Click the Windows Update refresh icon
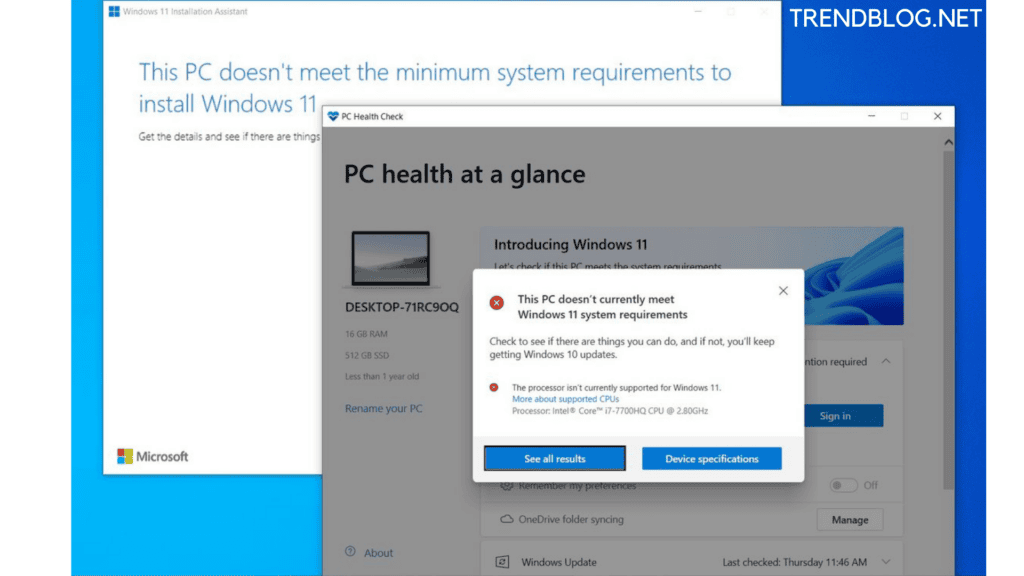 (502, 562)
